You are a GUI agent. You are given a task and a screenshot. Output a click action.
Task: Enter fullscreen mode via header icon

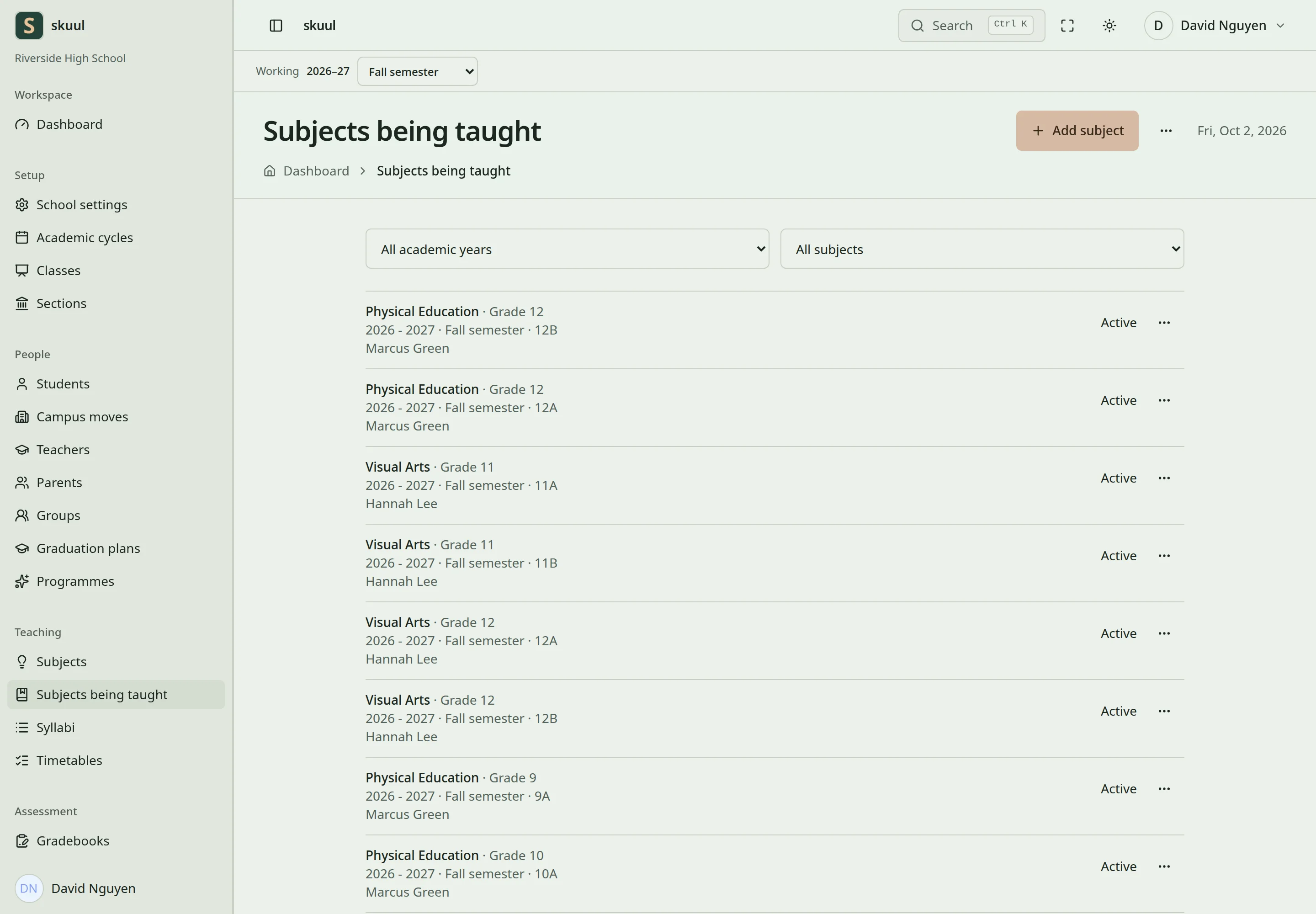point(1067,26)
